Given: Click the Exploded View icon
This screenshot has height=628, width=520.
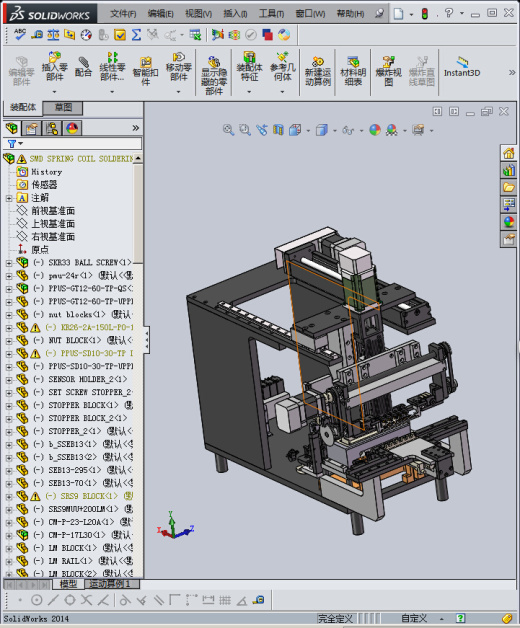Looking at the screenshot, I should click(388, 71).
